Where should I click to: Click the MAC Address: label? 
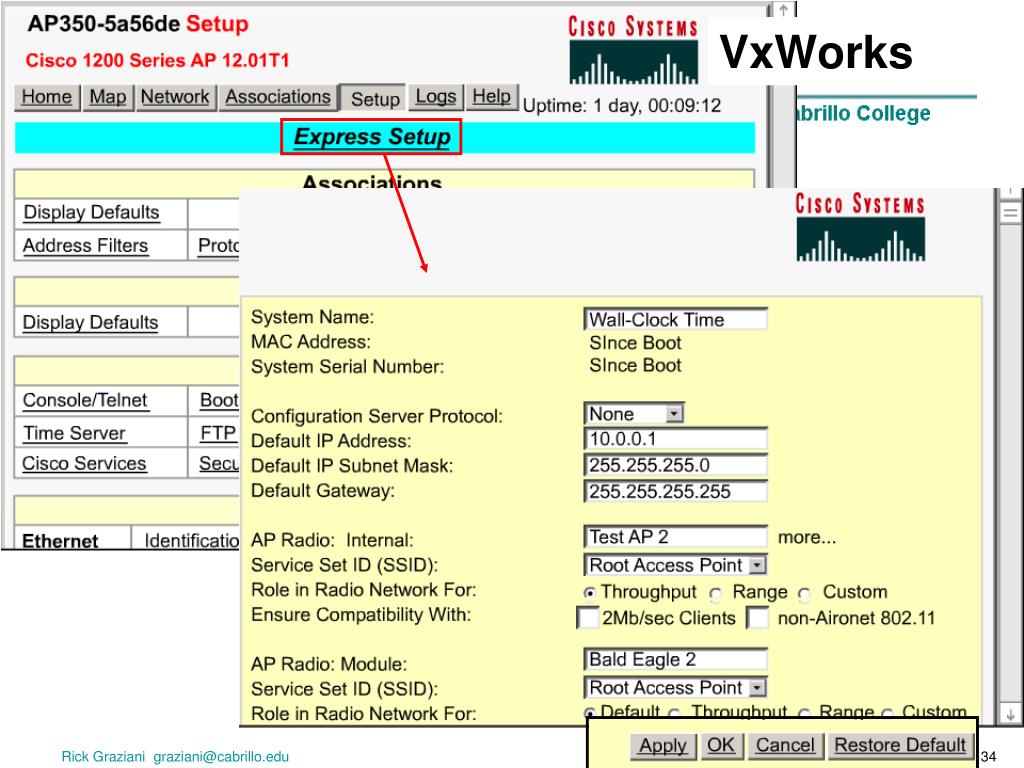(x=311, y=342)
